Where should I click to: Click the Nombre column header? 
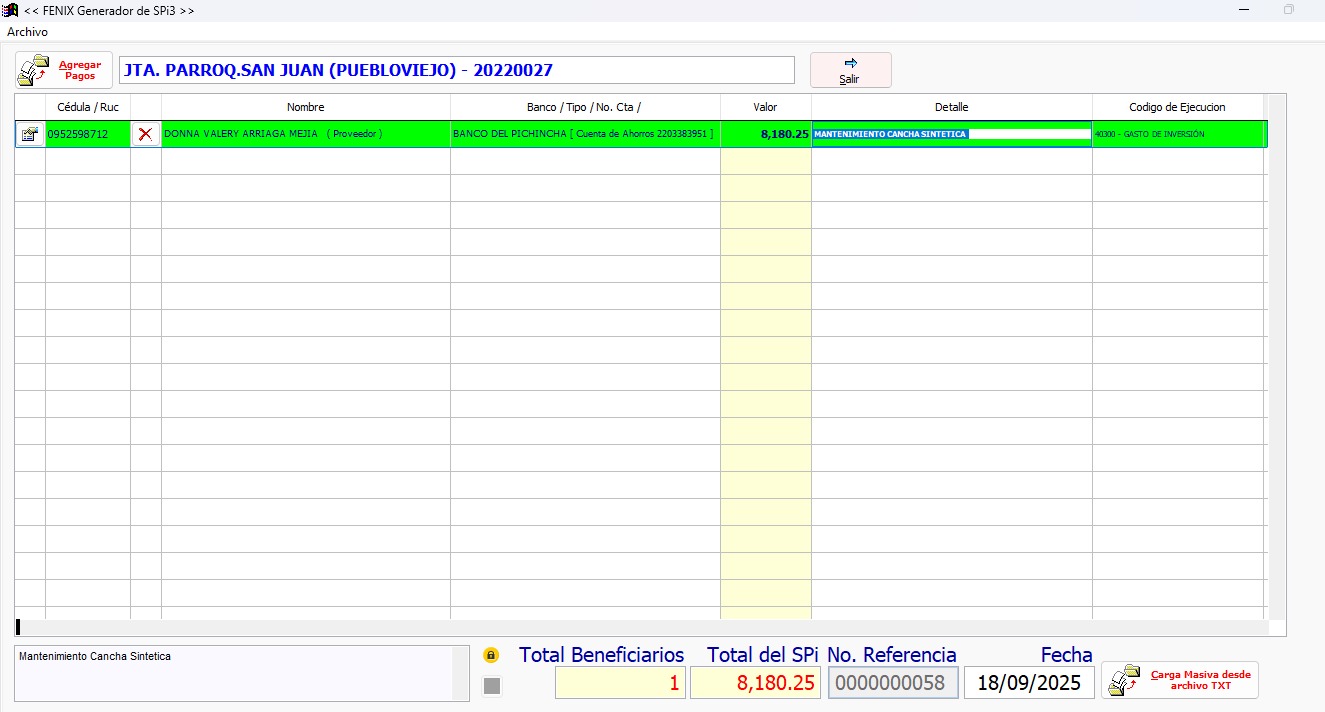(x=305, y=107)
